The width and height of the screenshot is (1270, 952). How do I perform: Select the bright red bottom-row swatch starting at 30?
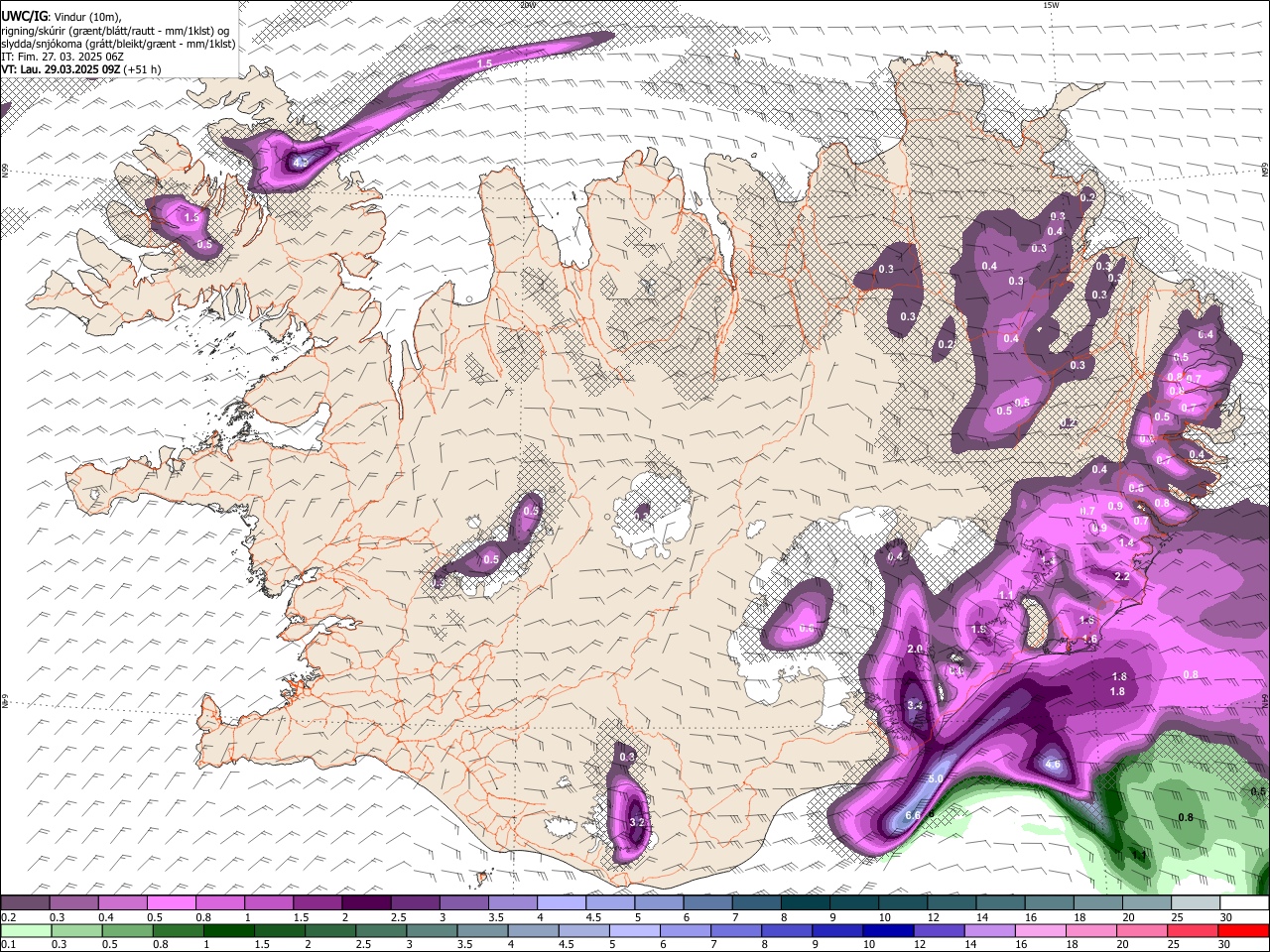coord(1241,930)
